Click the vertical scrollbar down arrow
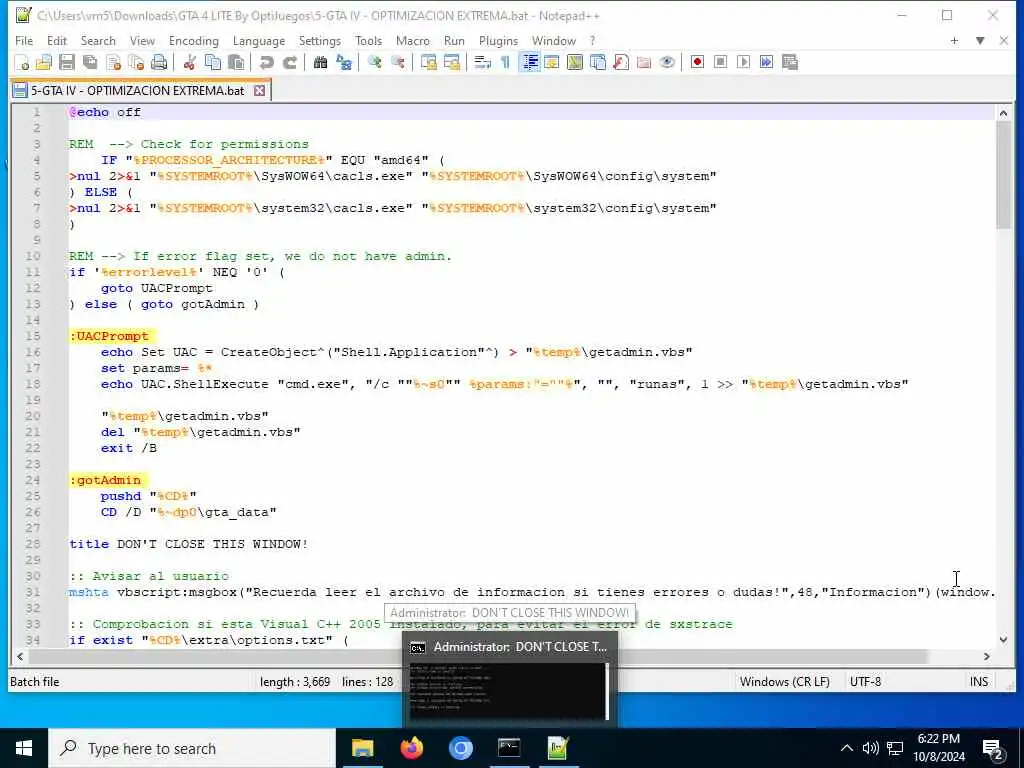 click(1004, 640)
